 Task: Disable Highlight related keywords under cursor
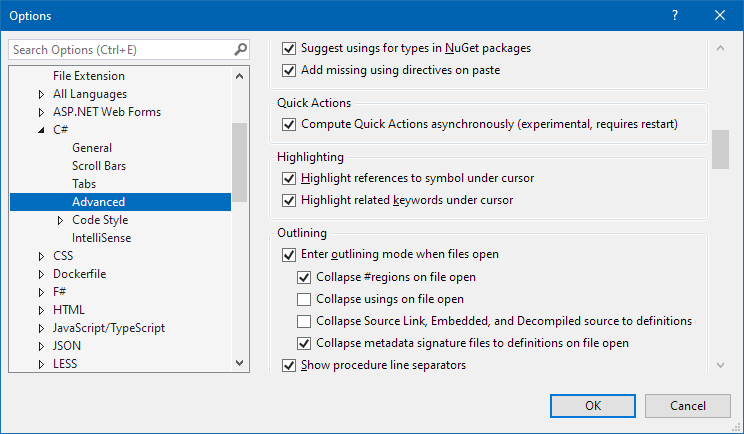(290, 200)
